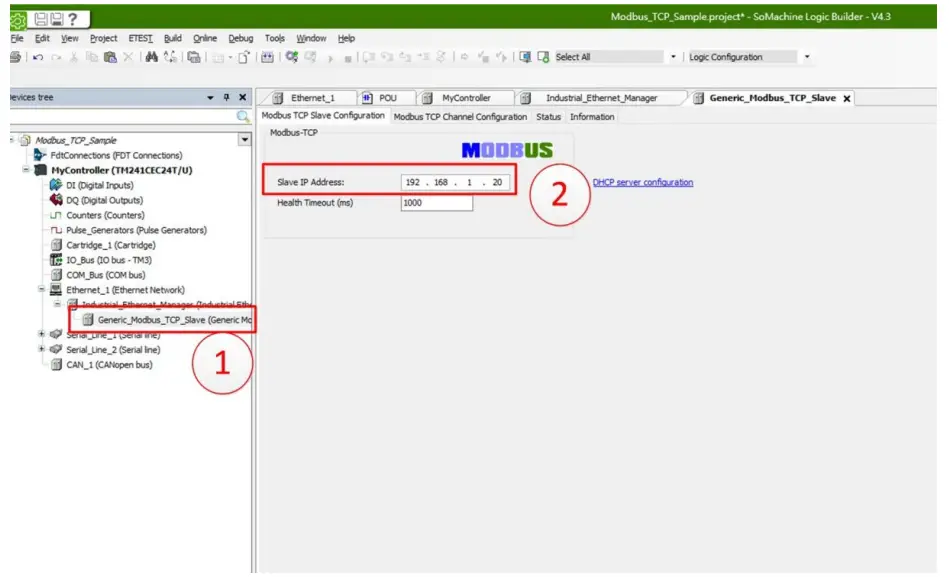
Task: Click the Logout monitor icon before Select All
Action: coord(543,57)
